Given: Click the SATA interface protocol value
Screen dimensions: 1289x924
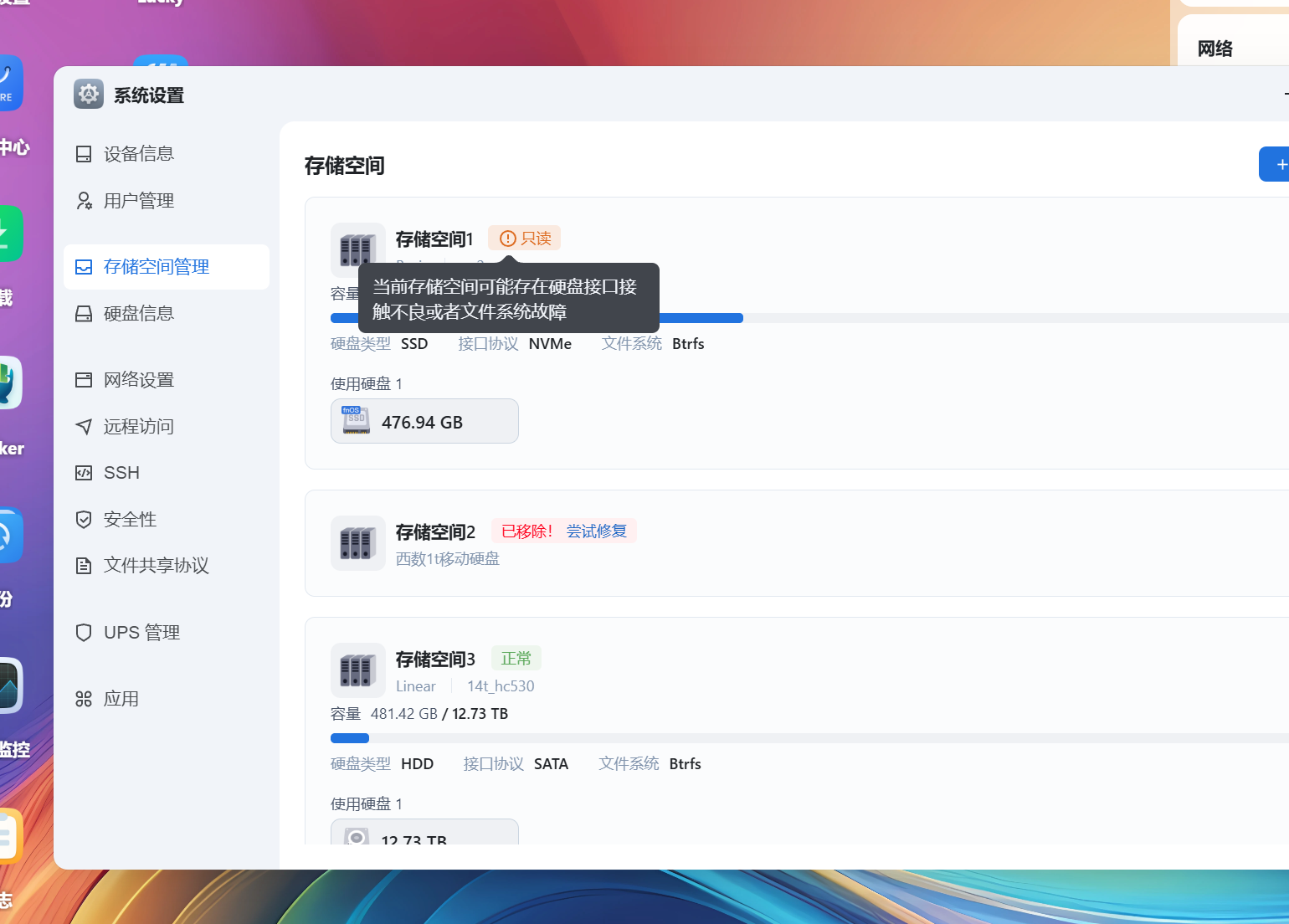Looking at the screenshot, I should 551,764.
